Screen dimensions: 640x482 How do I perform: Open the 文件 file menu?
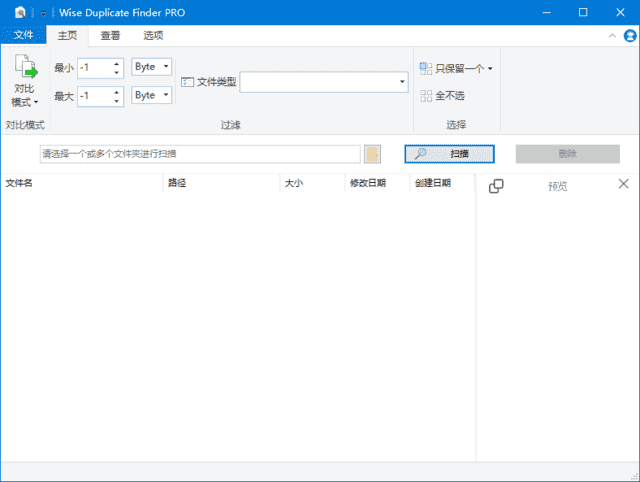pos(23,35)
